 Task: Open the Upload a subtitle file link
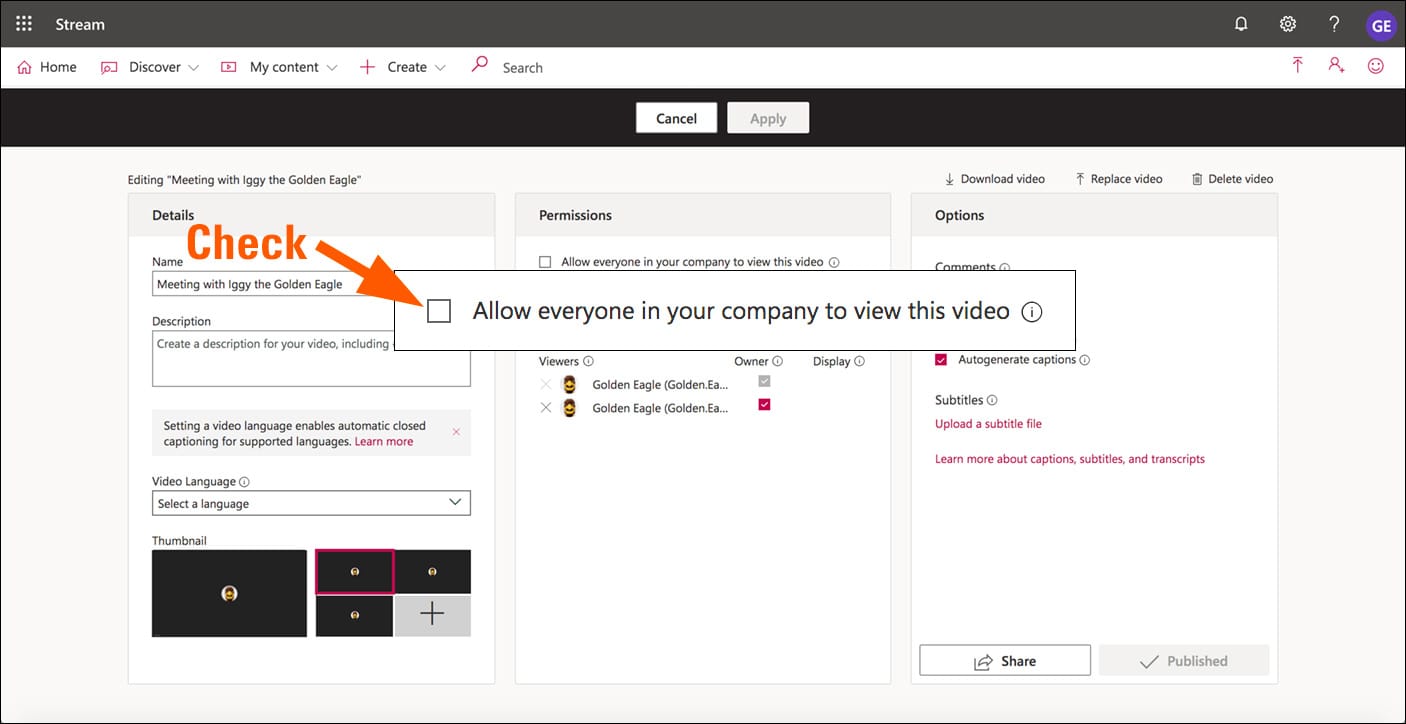pyautogui.click(x=988, y=423)
